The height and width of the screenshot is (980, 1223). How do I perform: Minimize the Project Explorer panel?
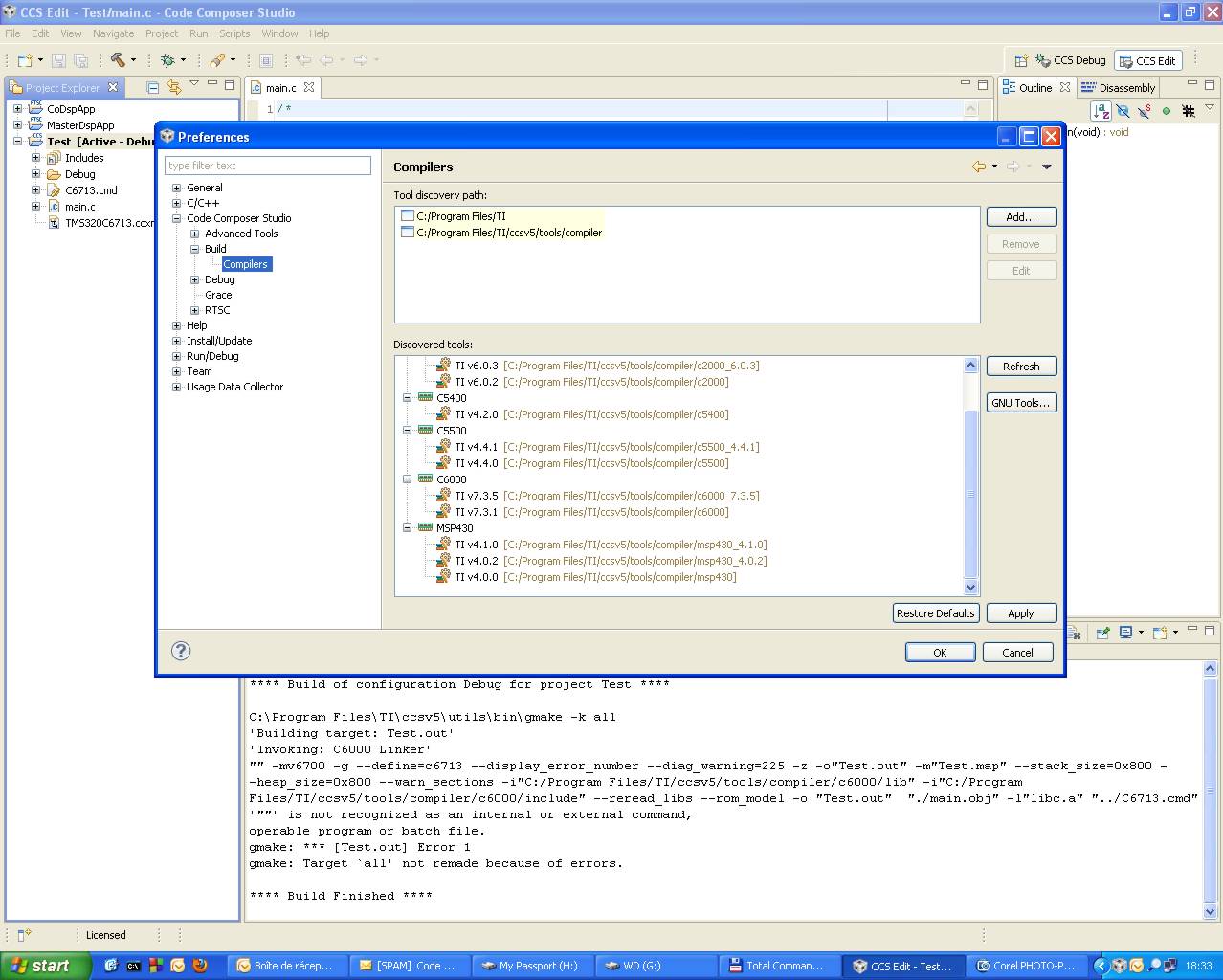click(211, 85)
